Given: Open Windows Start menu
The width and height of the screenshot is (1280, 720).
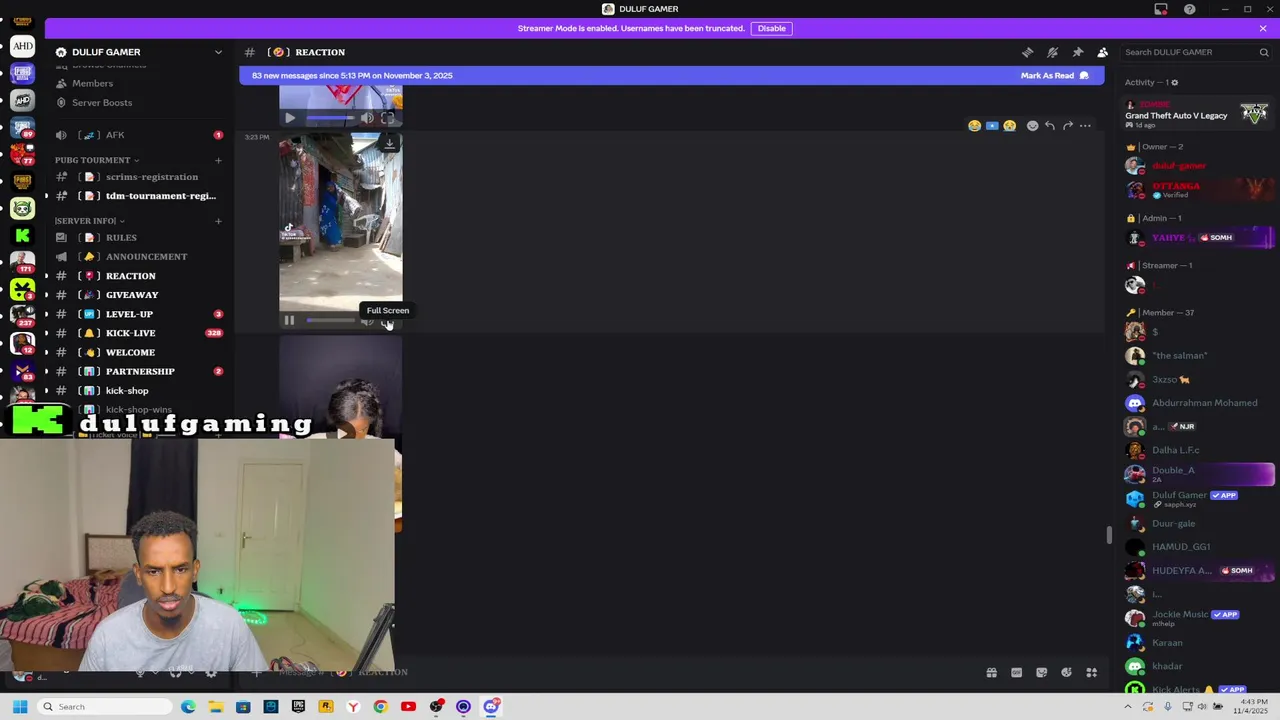Looking at the screenshot, I should 20,707.
